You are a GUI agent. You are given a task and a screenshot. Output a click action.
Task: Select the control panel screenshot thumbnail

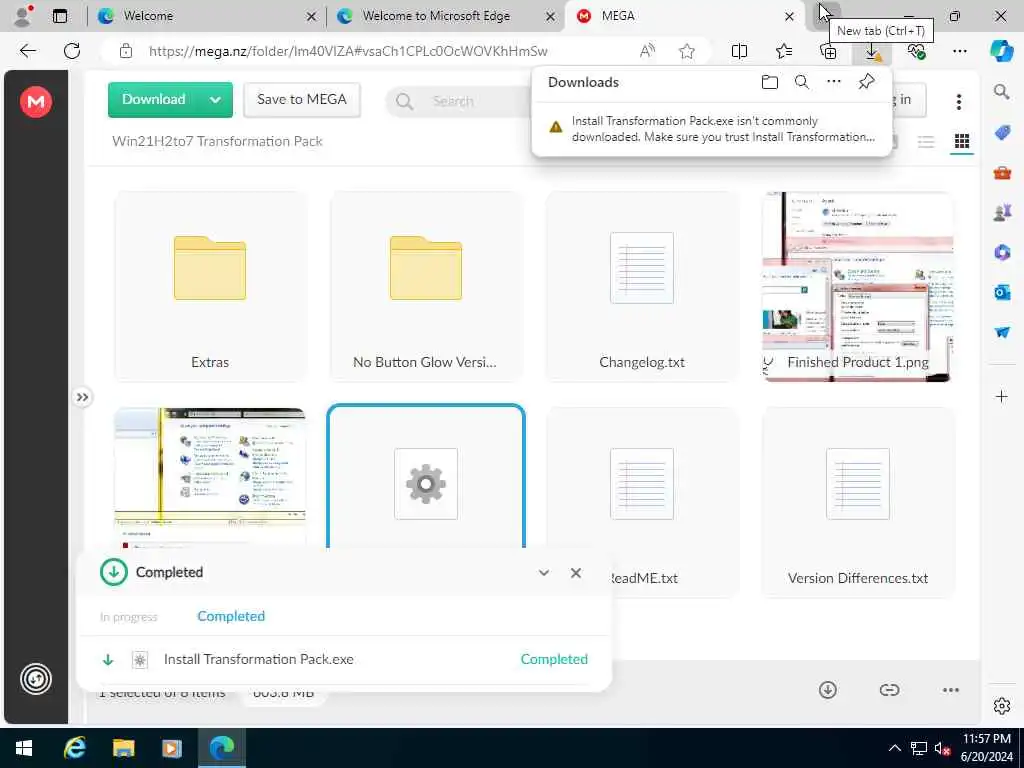coord(210,477)
